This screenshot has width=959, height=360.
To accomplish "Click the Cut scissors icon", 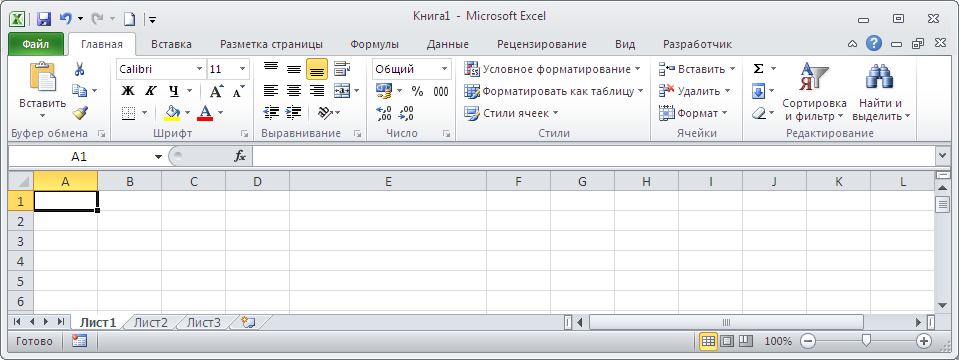I will click(80, 68).
